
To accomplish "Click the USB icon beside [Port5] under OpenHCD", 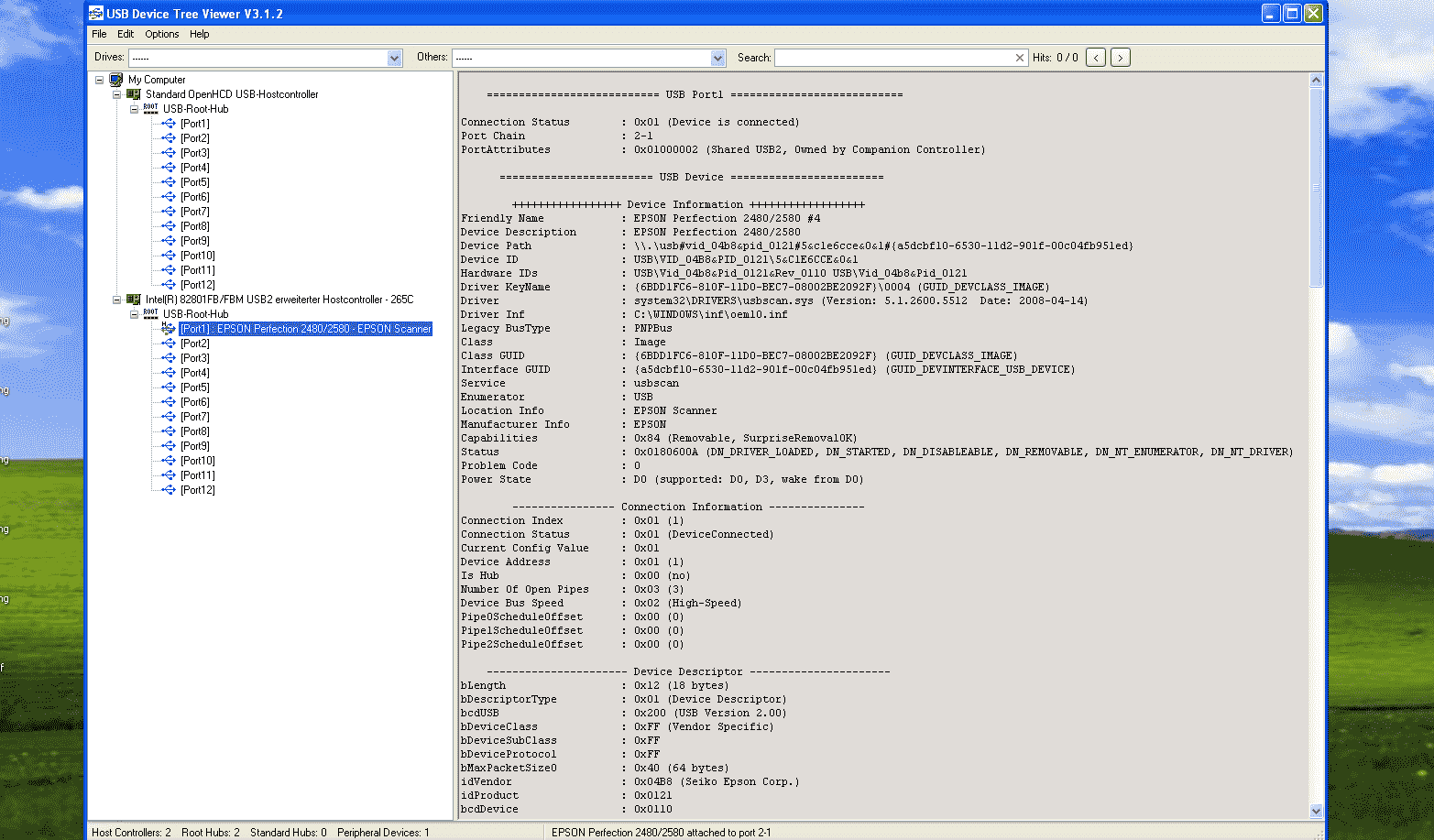I will 169,182.
